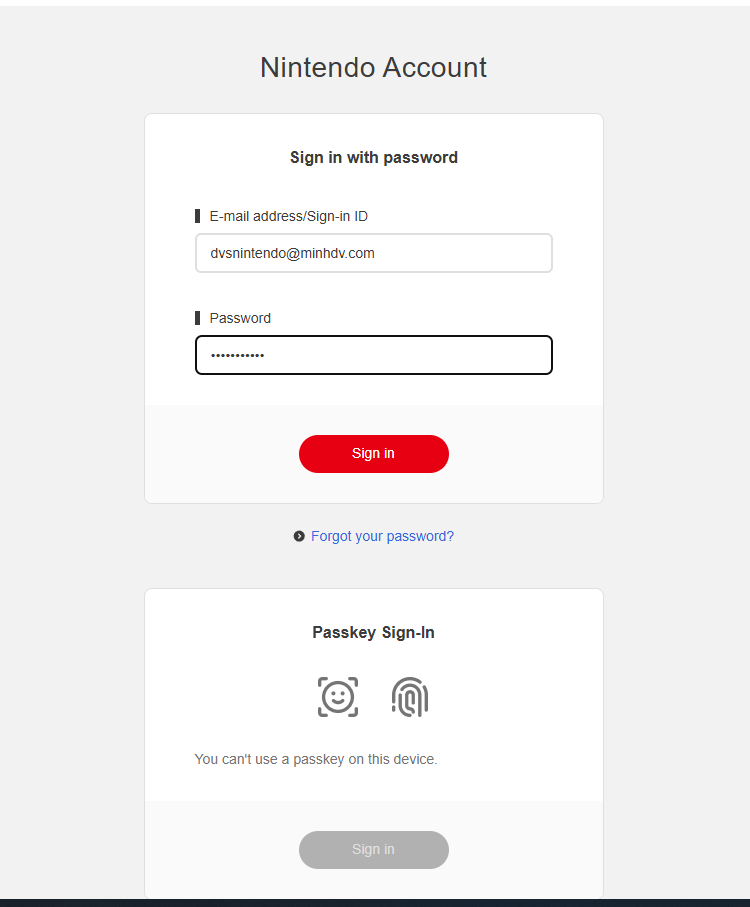
Task: Click the Sign in with password heading
Action: pos(373,157)
